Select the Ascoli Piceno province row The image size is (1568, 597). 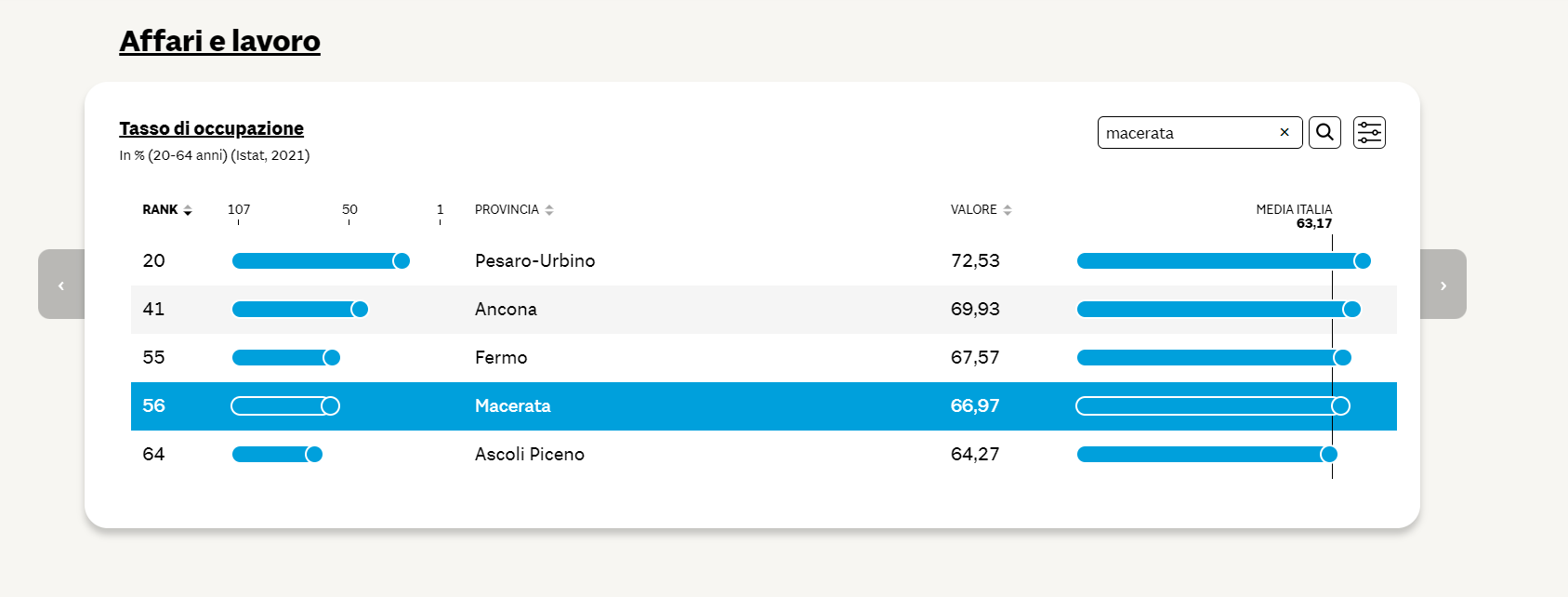pos(764,455)
